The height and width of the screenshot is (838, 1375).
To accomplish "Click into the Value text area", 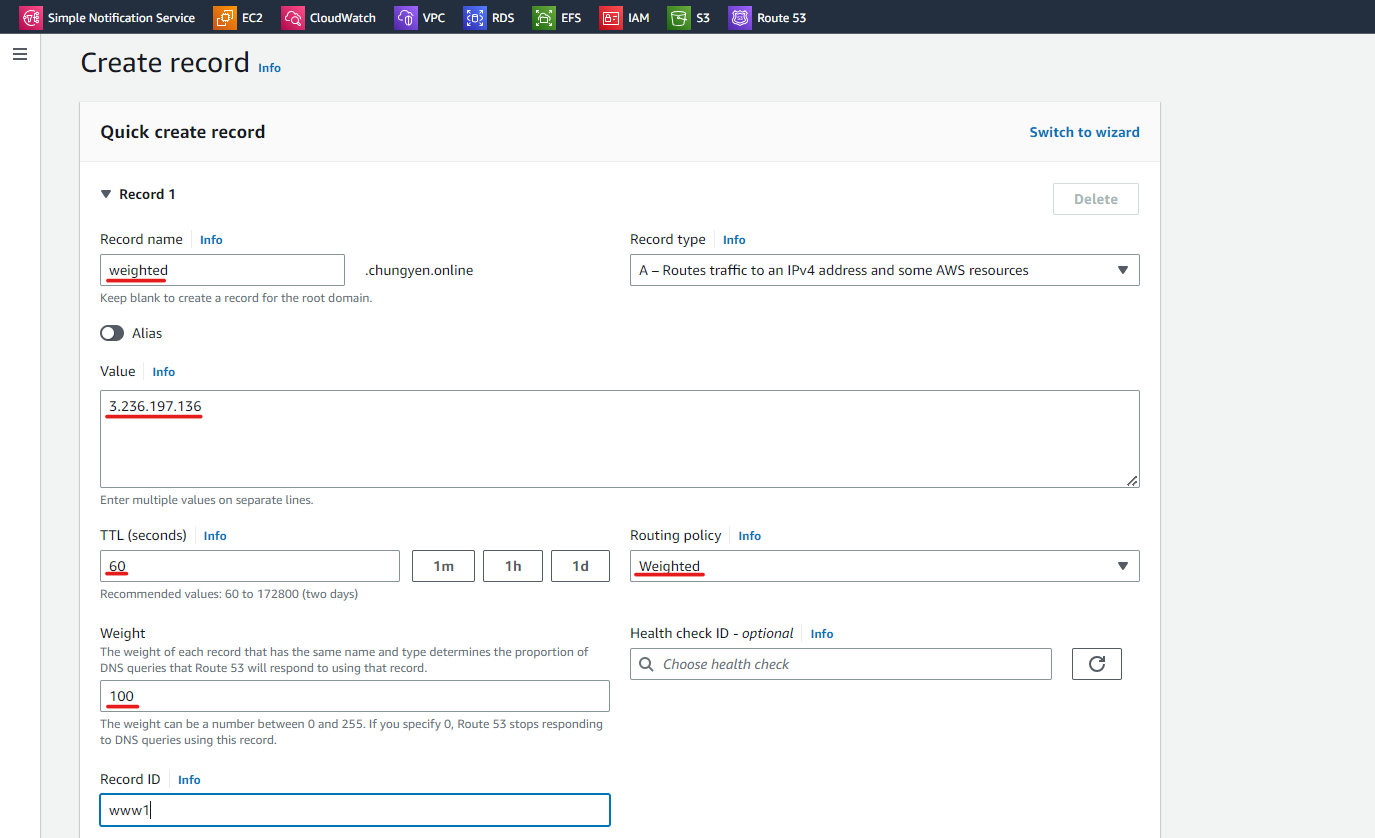I will (620, 439).
